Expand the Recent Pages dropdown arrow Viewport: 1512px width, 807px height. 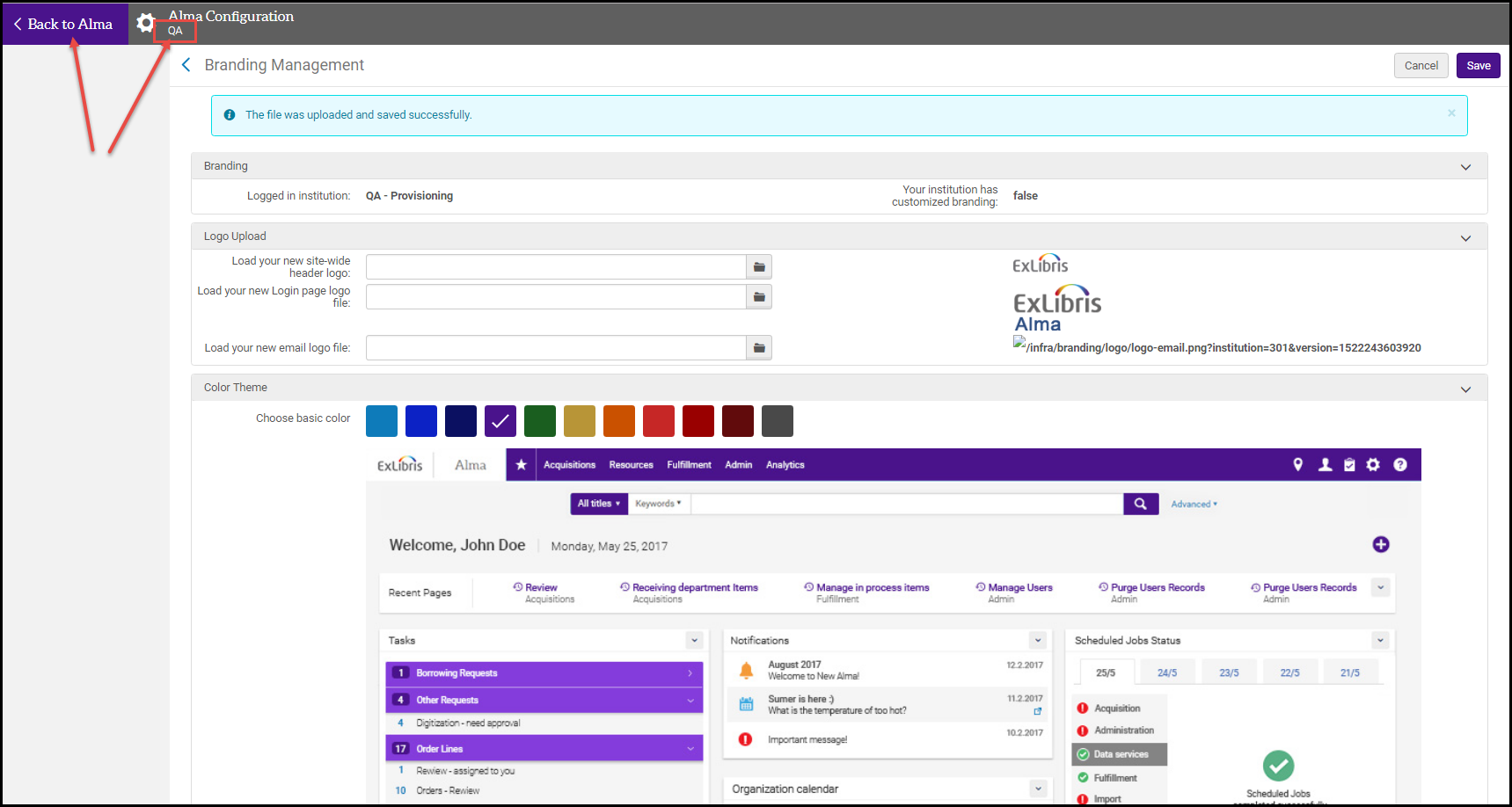(x=1381, y=587)
